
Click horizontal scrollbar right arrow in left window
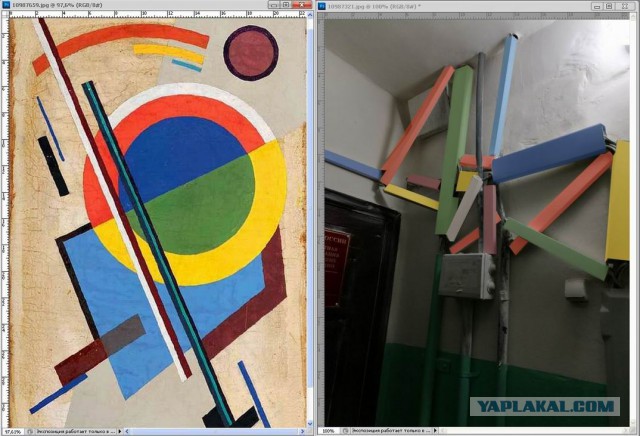point(302,431)
